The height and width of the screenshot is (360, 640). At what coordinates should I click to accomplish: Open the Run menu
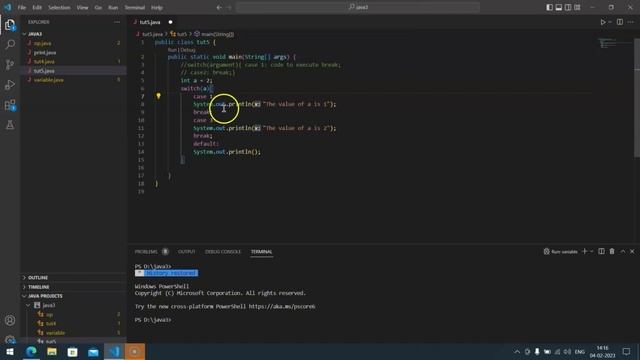click(113, 7)
